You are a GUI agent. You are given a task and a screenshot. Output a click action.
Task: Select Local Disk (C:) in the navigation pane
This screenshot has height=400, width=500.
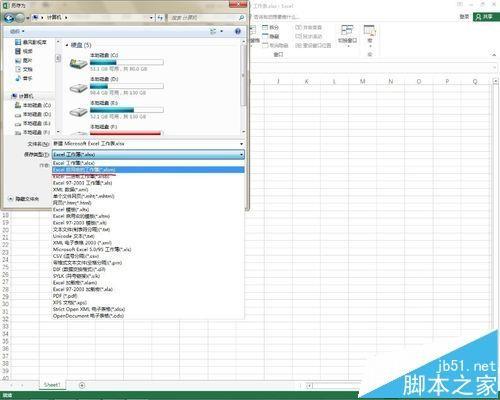(x=33, y=105)
